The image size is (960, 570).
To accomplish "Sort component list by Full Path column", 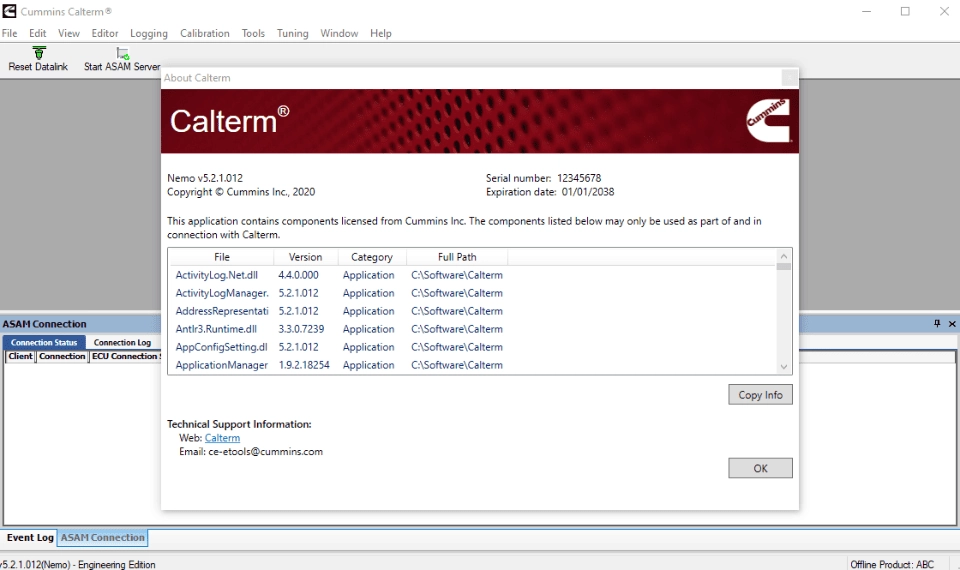I will coord(457,257).
